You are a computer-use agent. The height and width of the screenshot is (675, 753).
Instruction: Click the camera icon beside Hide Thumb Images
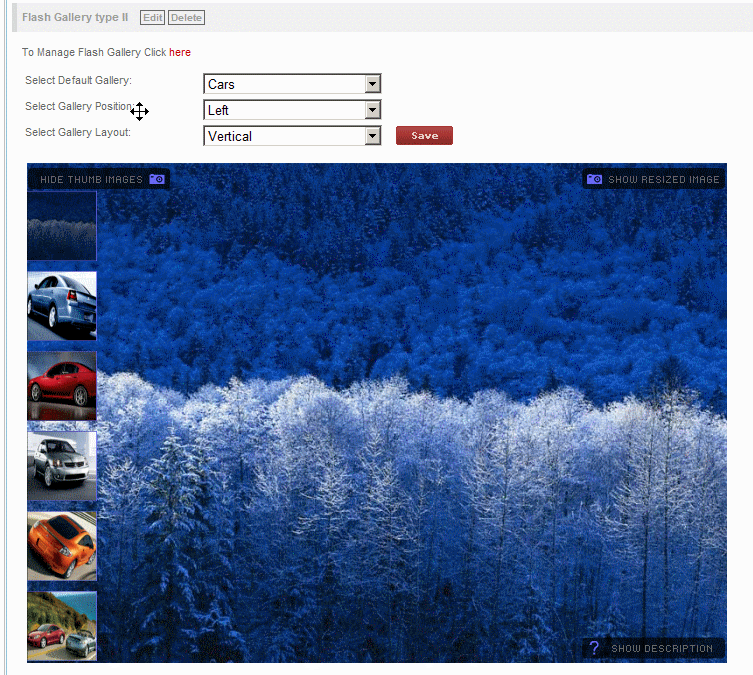tap(157, 179)
